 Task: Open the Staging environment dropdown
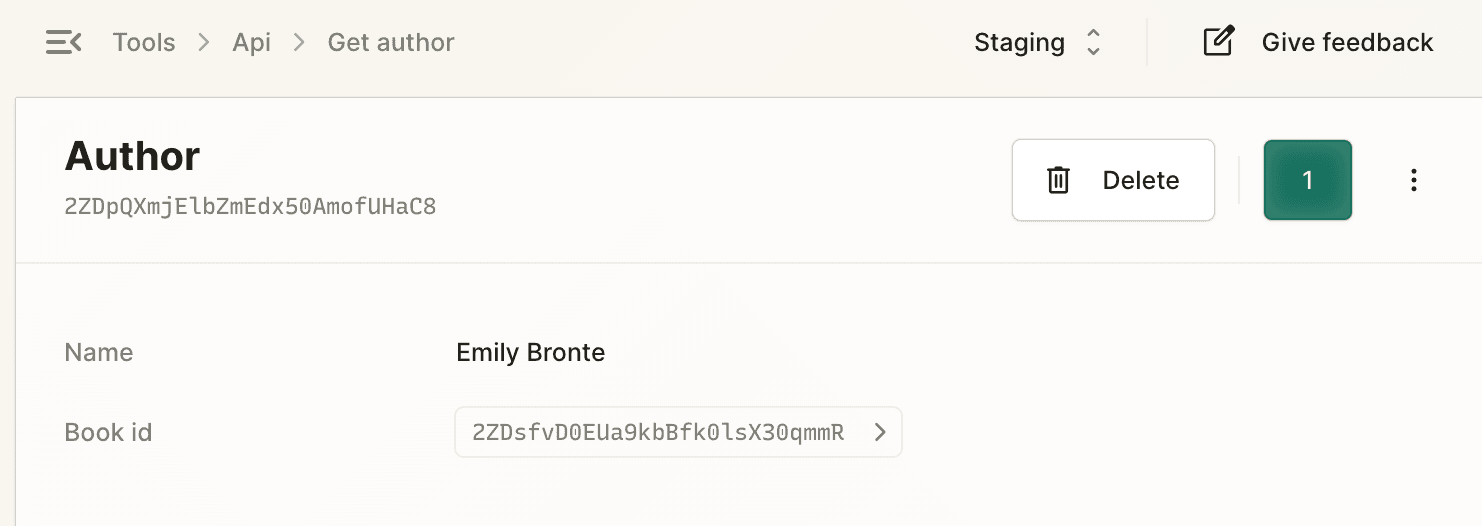1038,42
